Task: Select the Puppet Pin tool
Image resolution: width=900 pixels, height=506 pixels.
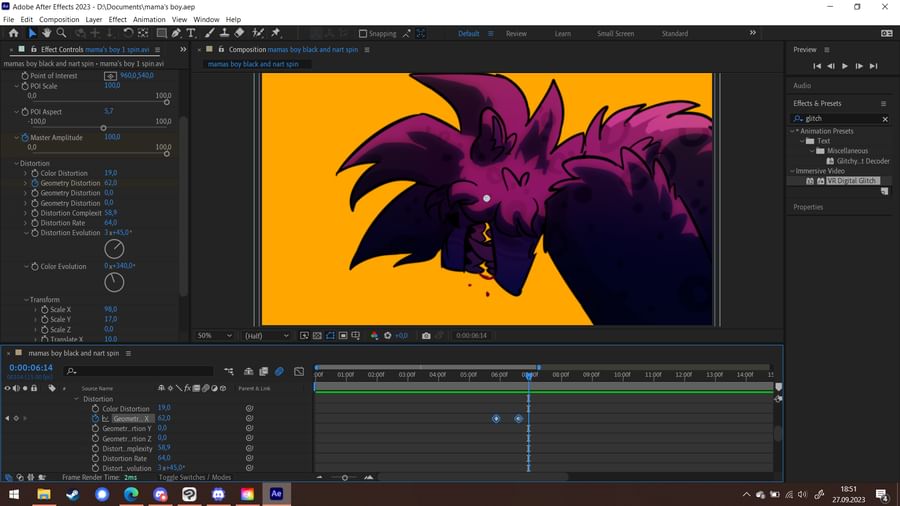Action: click(x=276, y=33)
